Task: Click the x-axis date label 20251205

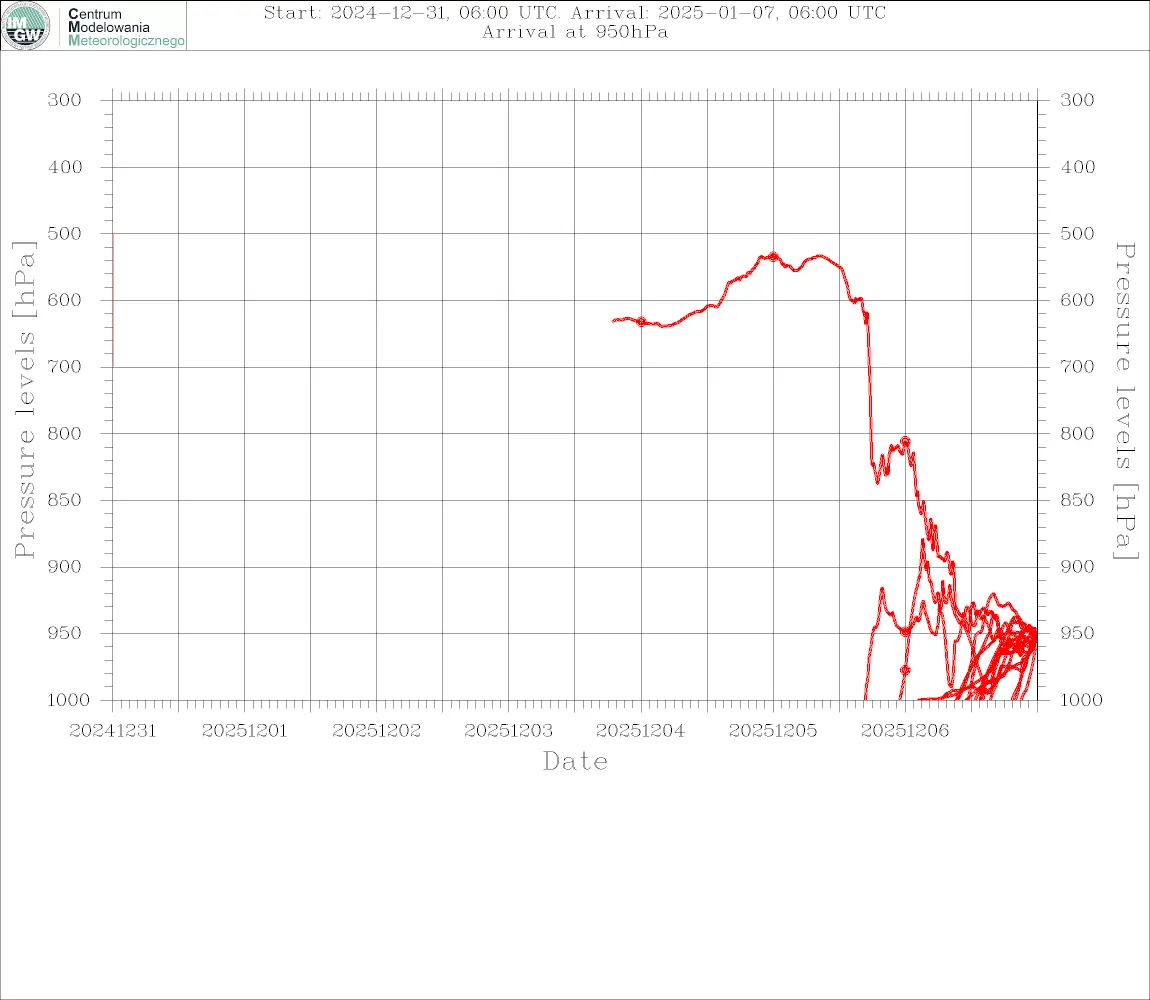Action: (x=773, y=731)
